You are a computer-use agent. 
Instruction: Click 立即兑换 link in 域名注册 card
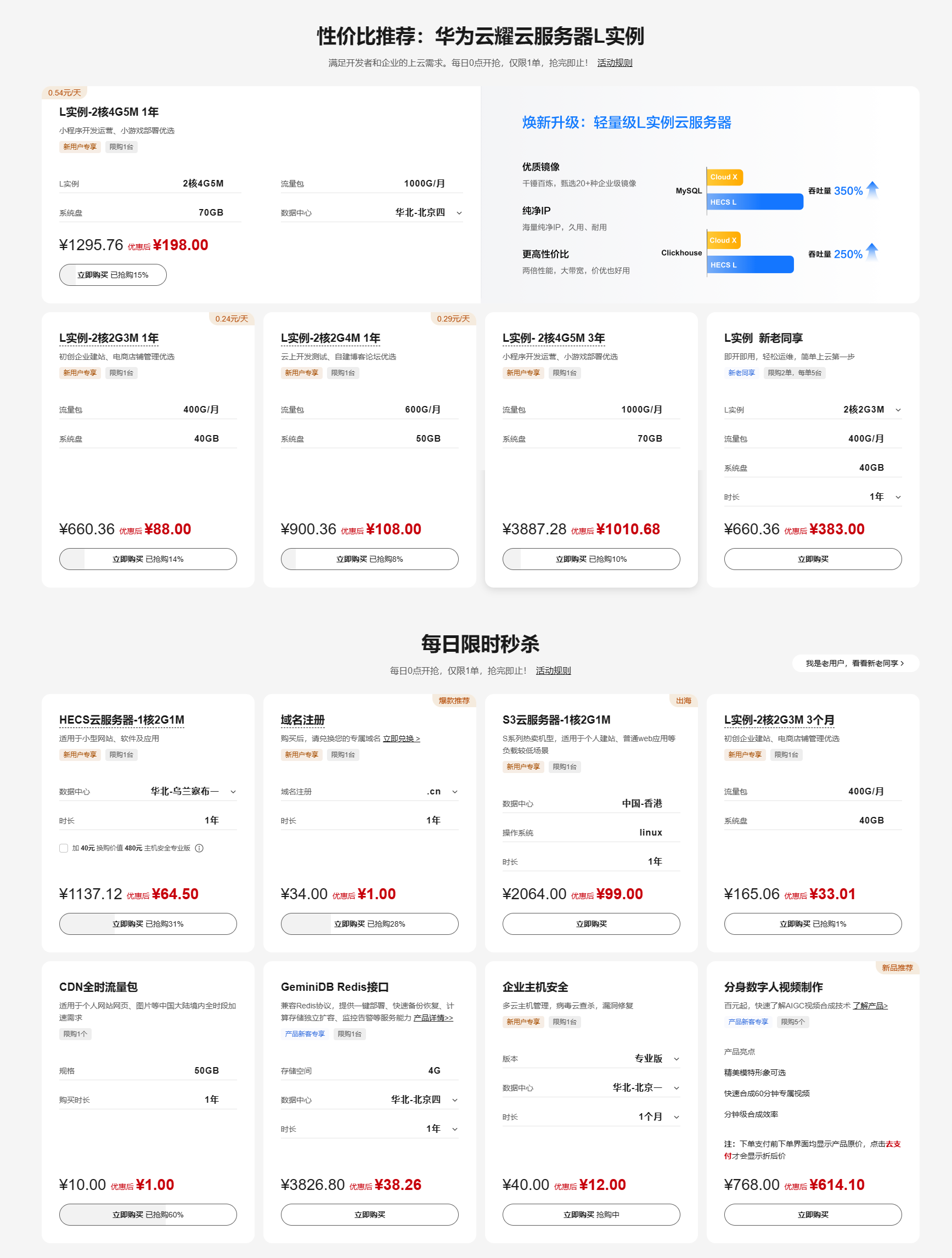402,738
